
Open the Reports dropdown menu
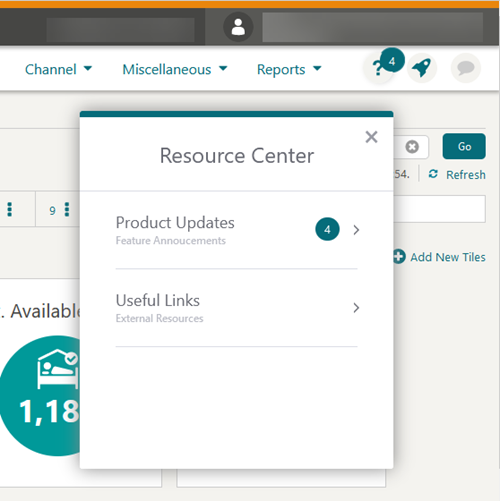click(x=289, y=69)
